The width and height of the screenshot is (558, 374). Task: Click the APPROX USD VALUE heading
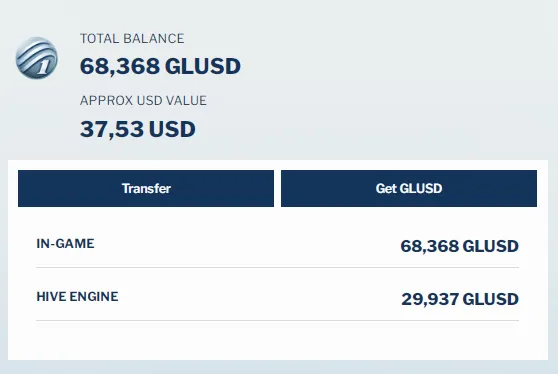(x=143, y=100)
